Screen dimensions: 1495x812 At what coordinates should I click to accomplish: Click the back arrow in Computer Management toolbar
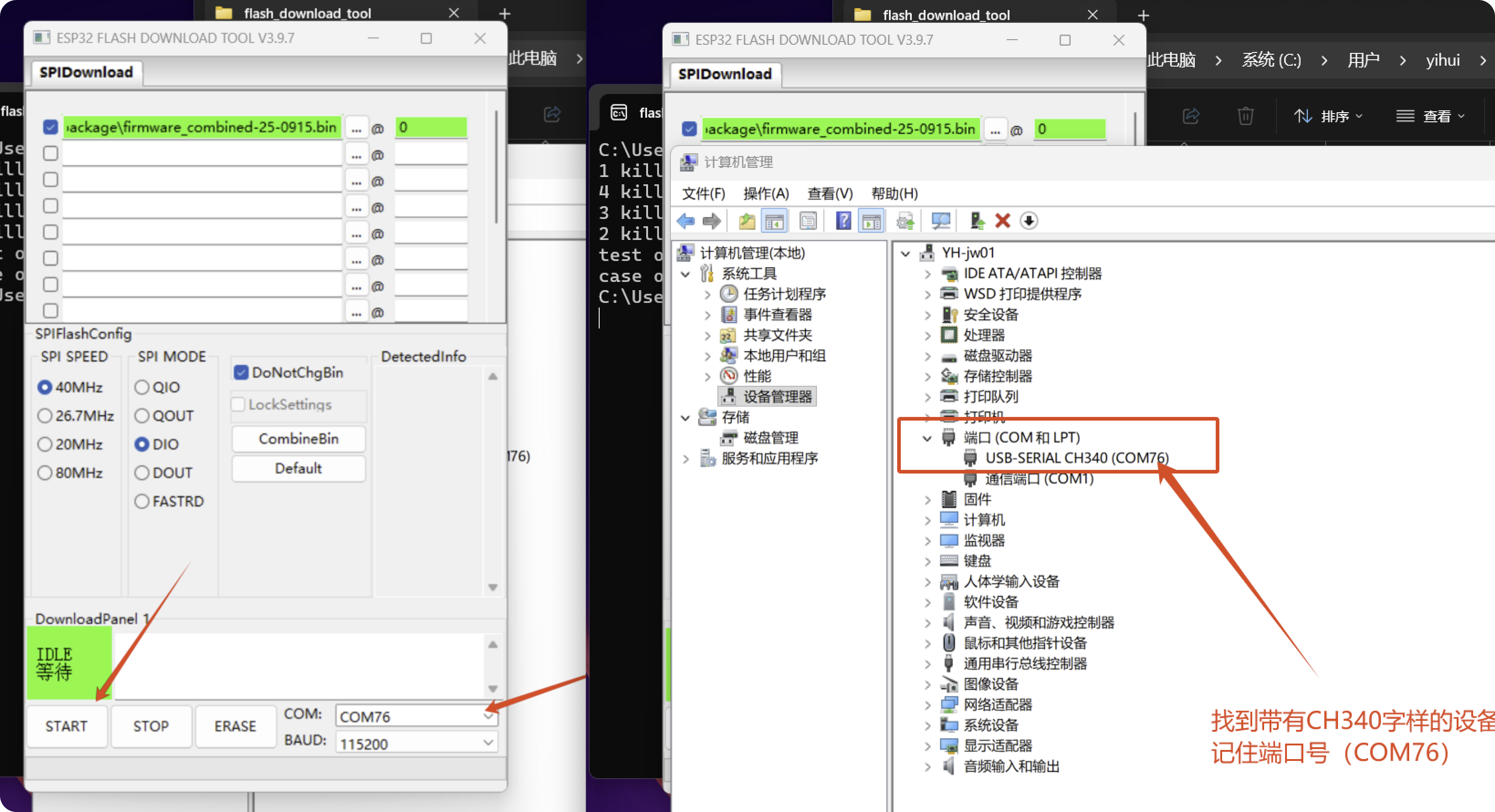[x=686, y=221]
